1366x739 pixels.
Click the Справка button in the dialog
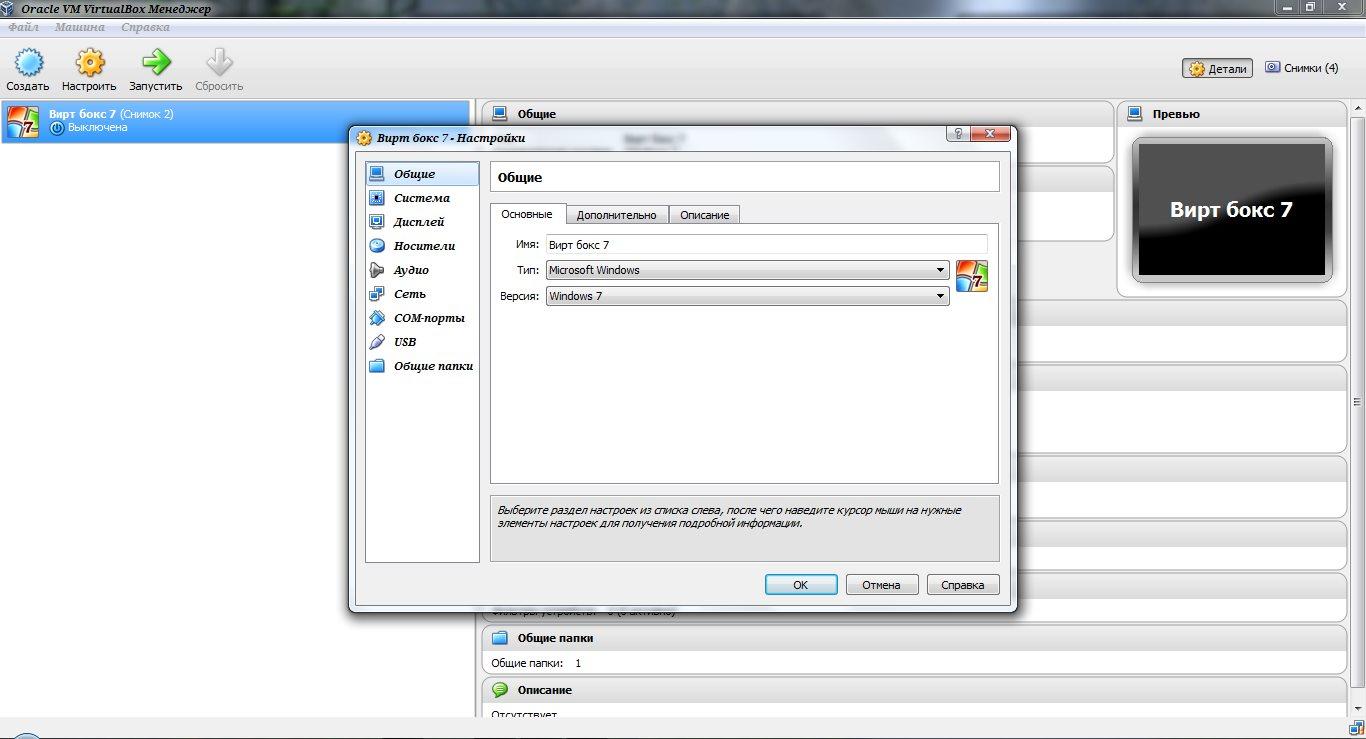pyautogui.click(x=963, y=585)
